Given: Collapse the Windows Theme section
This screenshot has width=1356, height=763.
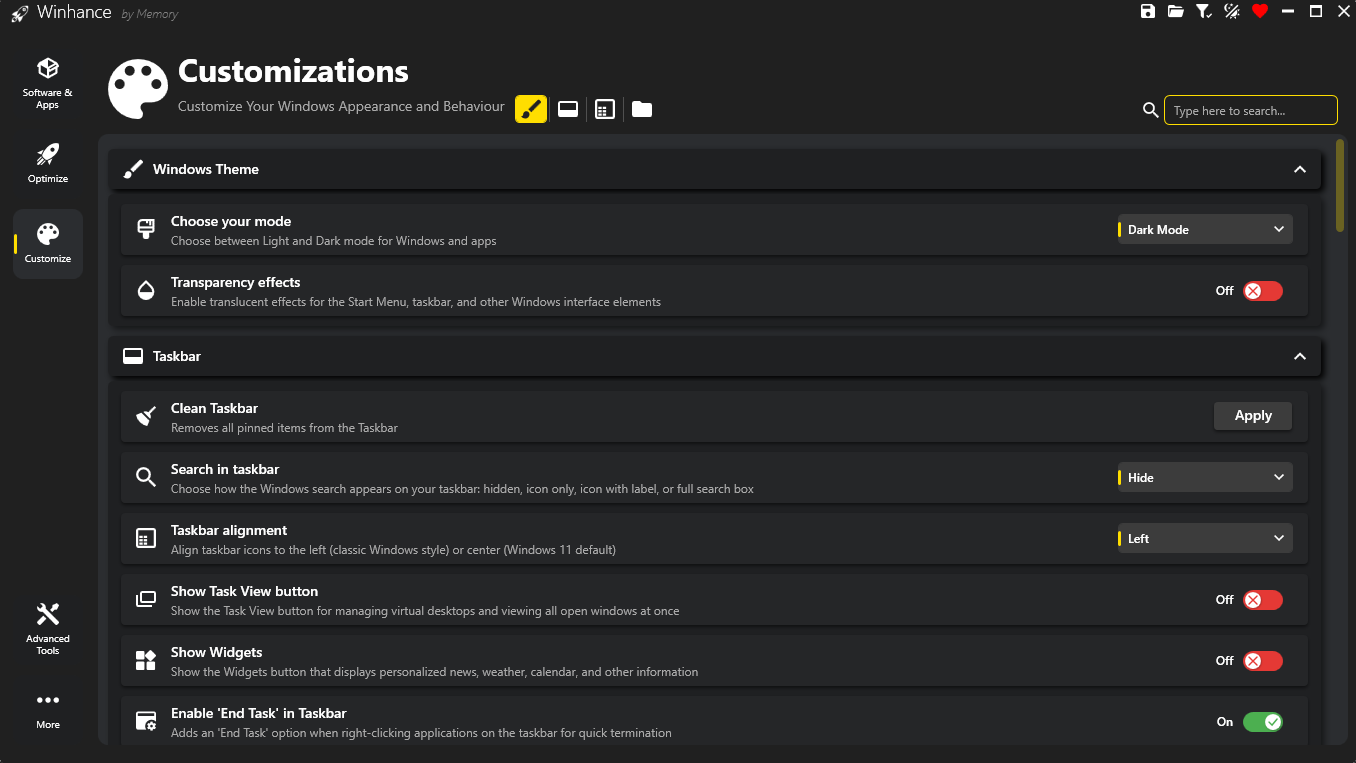Looking at the screenshot, I should coord(1299,170).
